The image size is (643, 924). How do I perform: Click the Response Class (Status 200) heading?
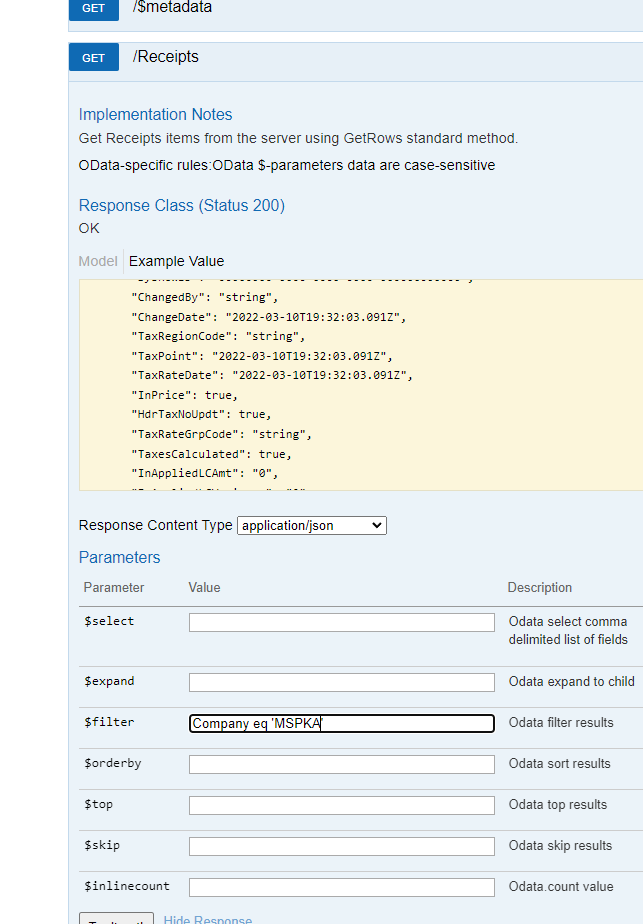click(182, 206)
